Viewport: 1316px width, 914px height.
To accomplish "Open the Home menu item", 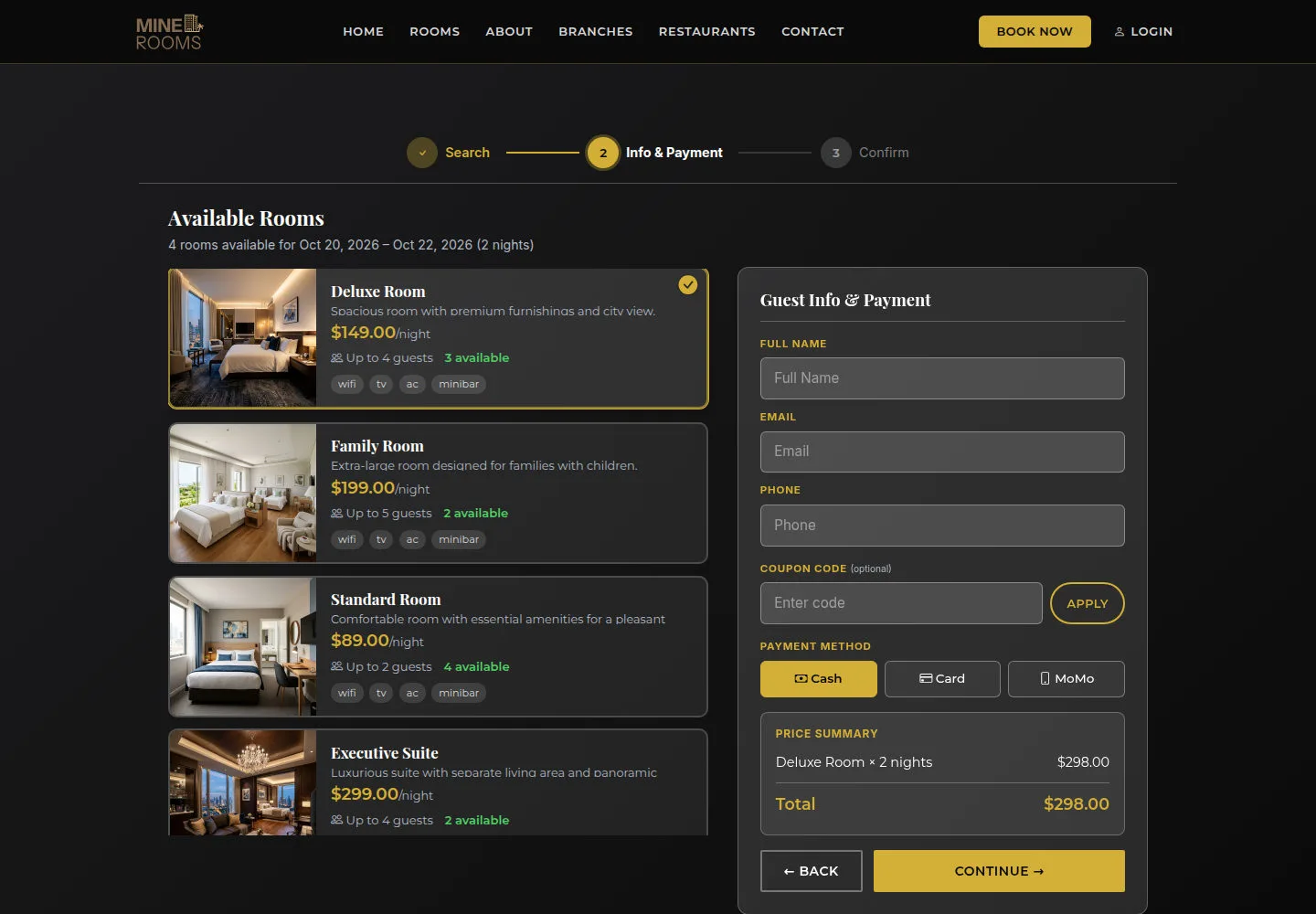I will pyautogui.click(x=364, y=32).
